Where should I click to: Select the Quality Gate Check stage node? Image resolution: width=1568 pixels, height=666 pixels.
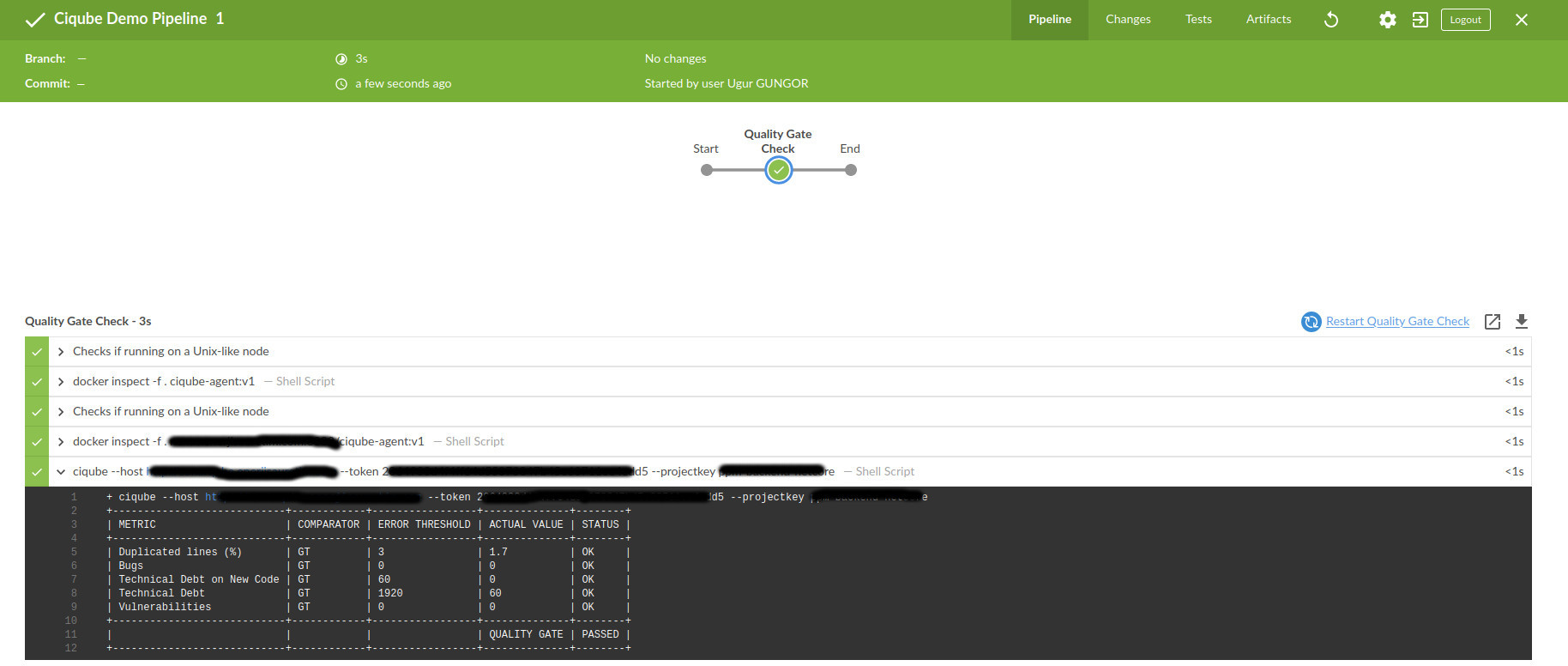[x=778, y=170]
